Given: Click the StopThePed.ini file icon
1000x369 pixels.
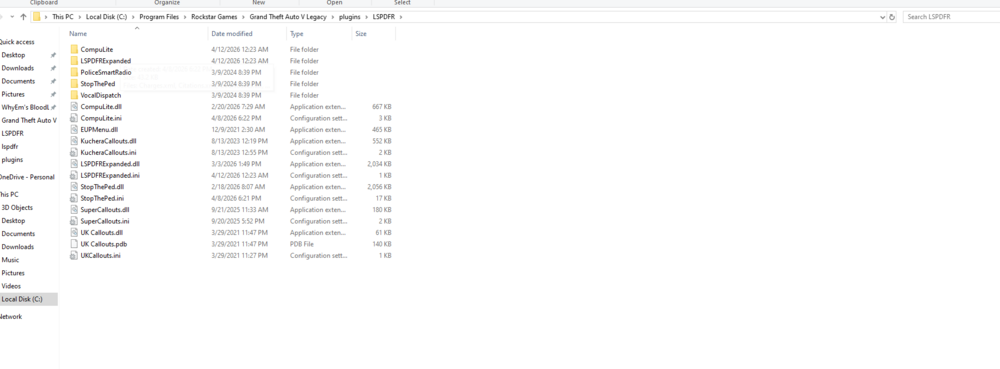Looking at the screenshot, I should pos(74,198).
